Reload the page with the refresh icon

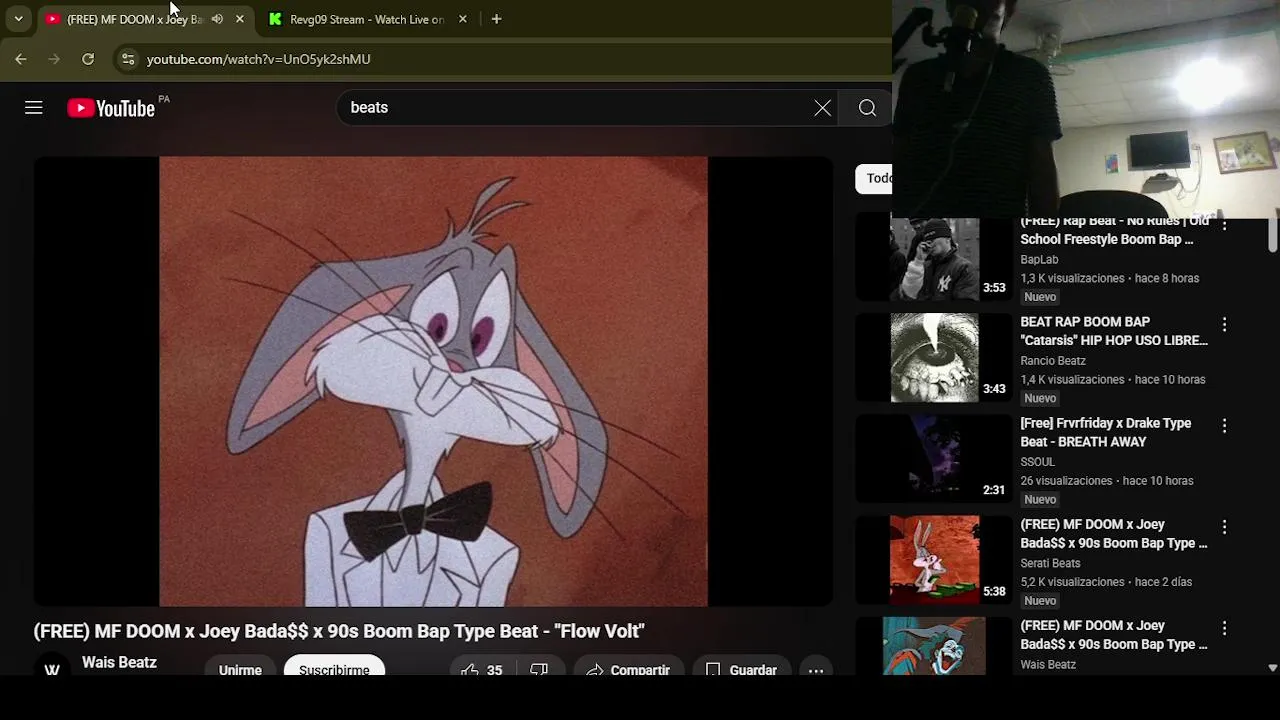tap(88, 59)
